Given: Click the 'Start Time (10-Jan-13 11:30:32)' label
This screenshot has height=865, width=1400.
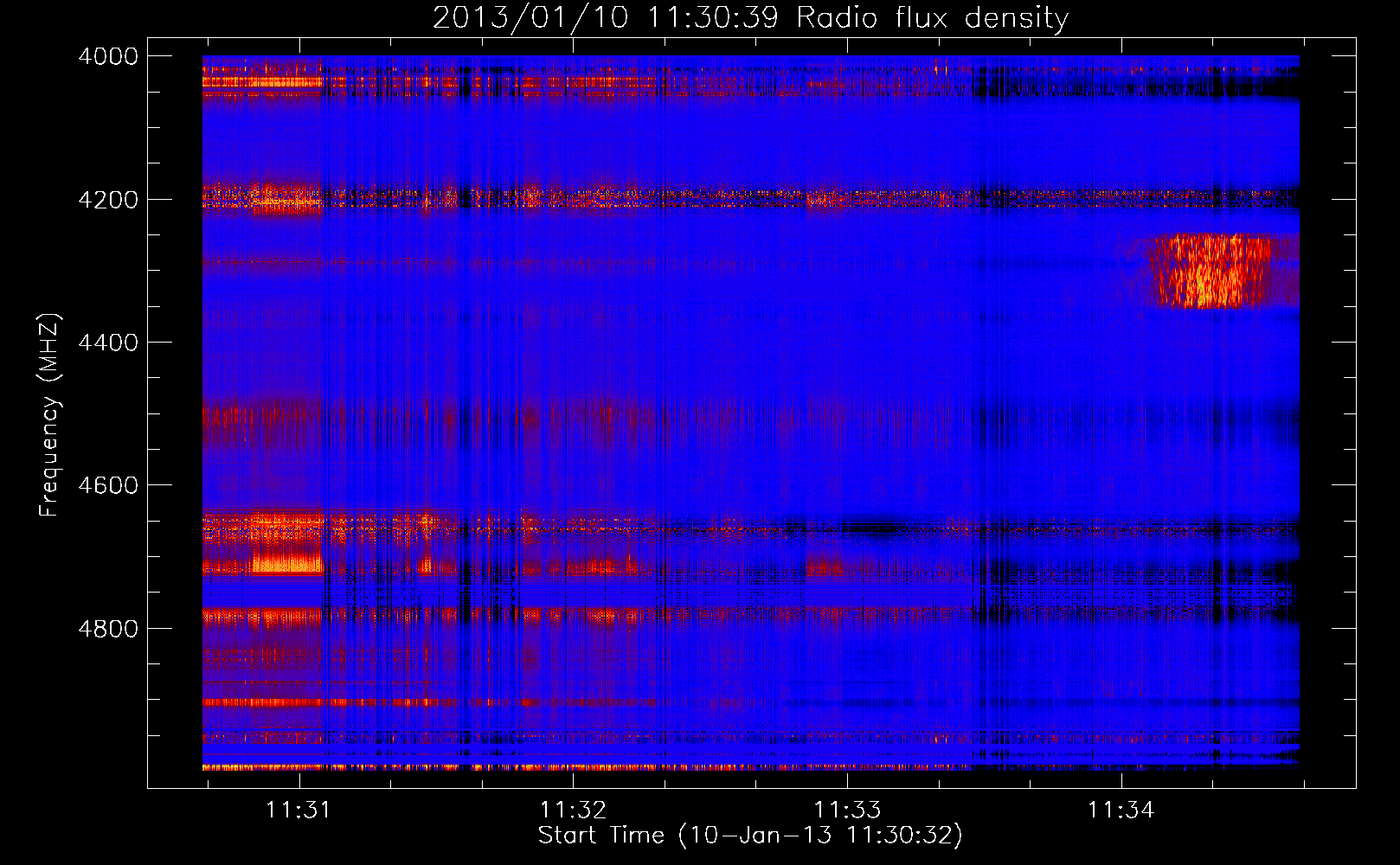Looking at the screenshot, I should [750, 836].
